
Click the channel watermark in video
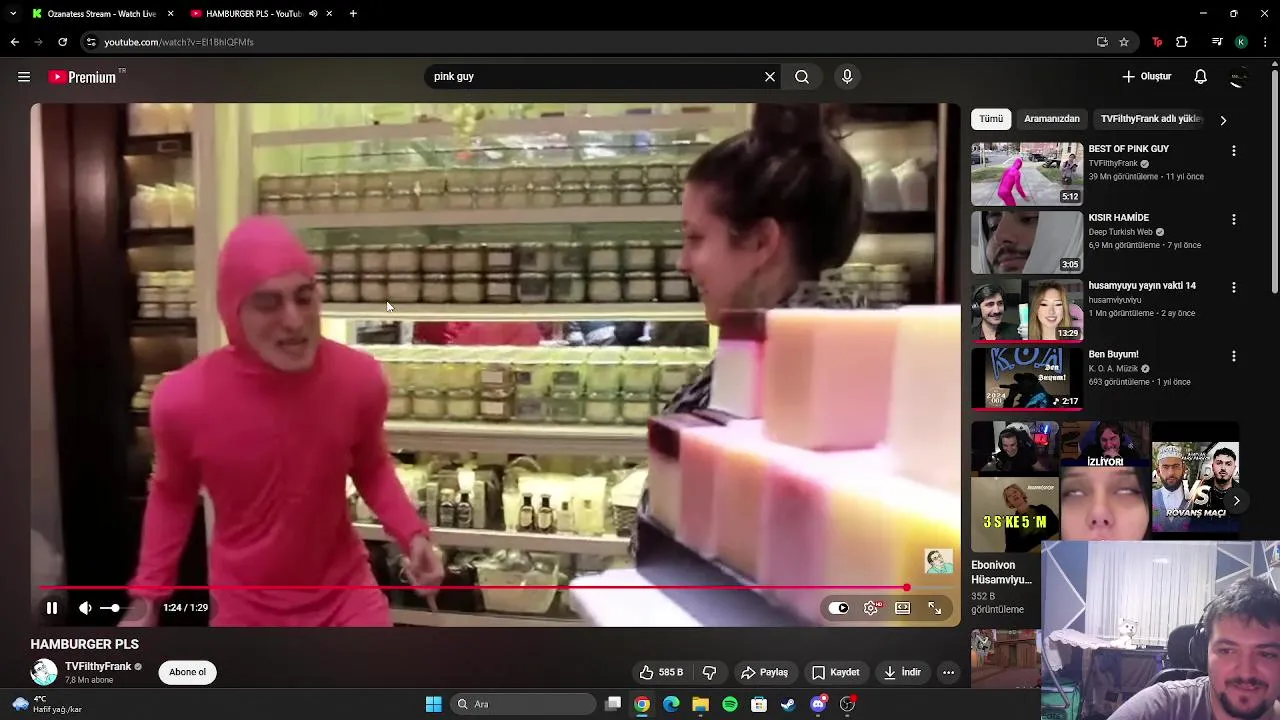pos(939,561)
